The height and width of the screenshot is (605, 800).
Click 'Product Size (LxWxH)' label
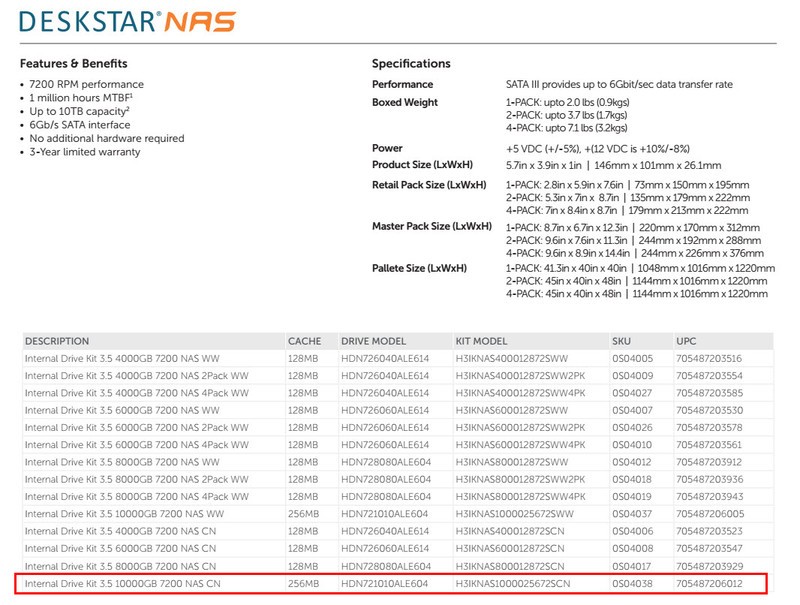[422, 165]
